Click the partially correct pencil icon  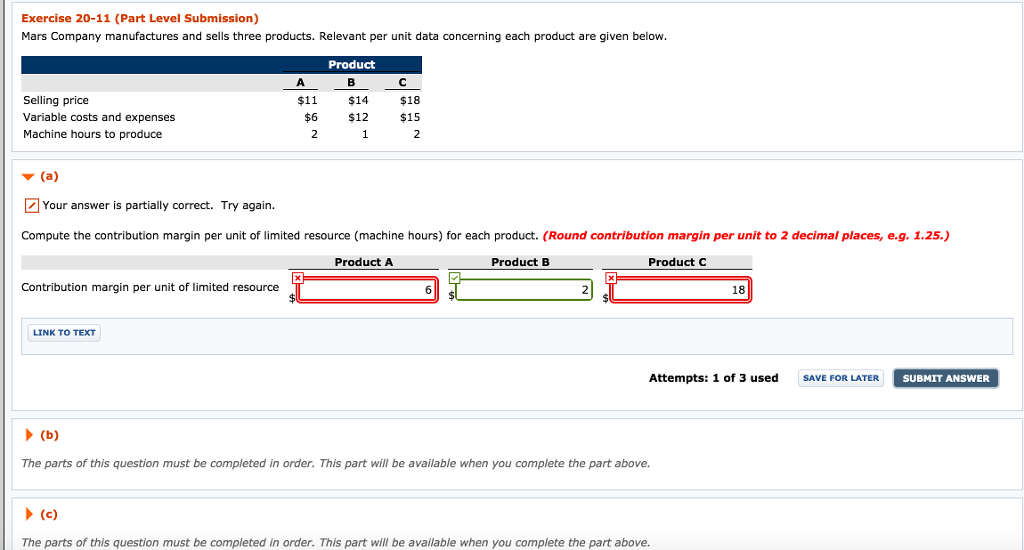[x=32, y=206]
